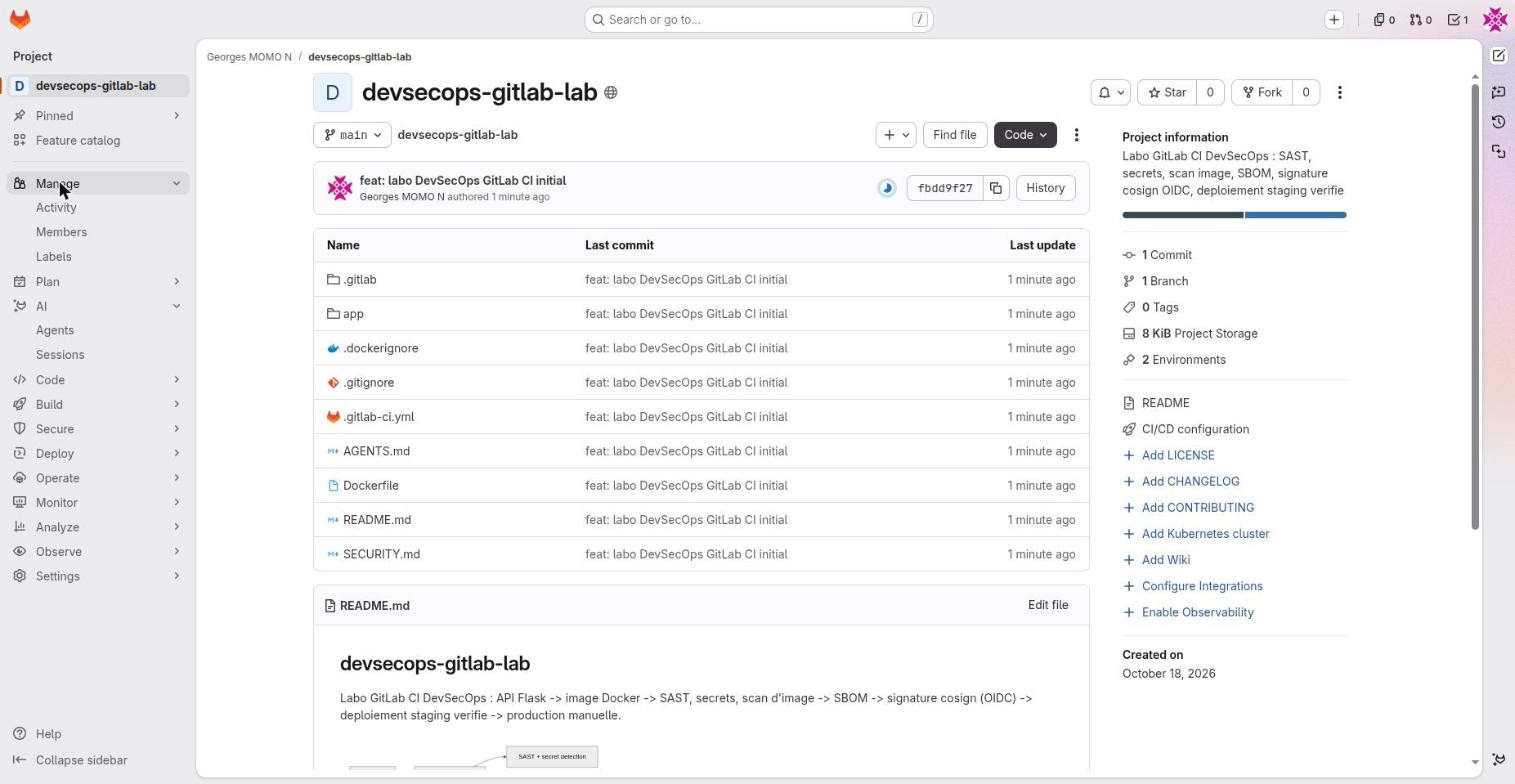Image resolution: width=1515 pixels, height=784 pixels.
Task: Open the user avatar menu
Action: click(x=1495, y=19)
